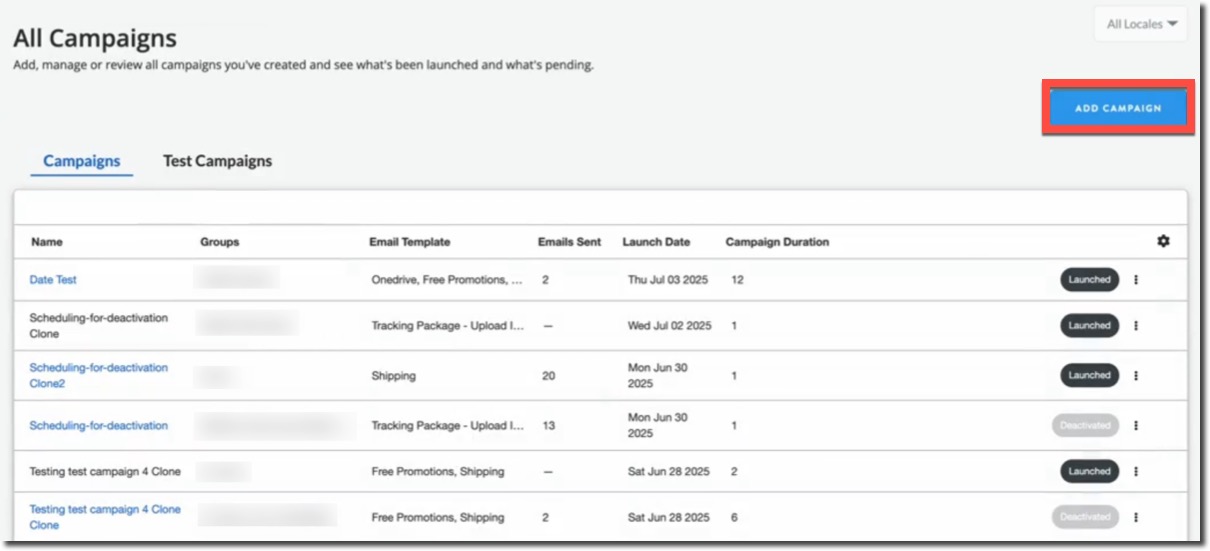Click the Launched status badge for Date Test
This screenshot has width=1210, height=551.
pos(1089,280)
